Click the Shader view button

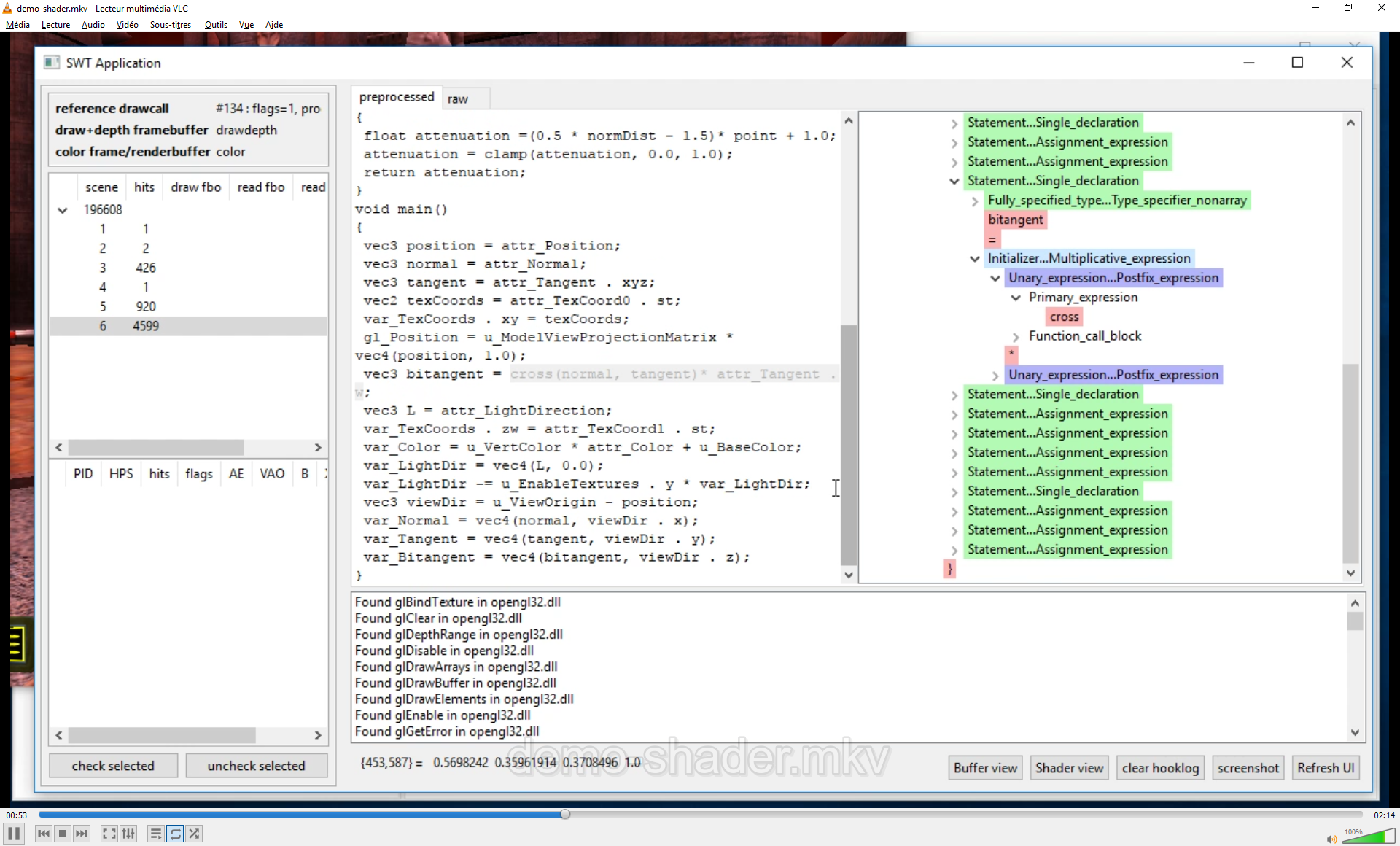coord(1069,768)
